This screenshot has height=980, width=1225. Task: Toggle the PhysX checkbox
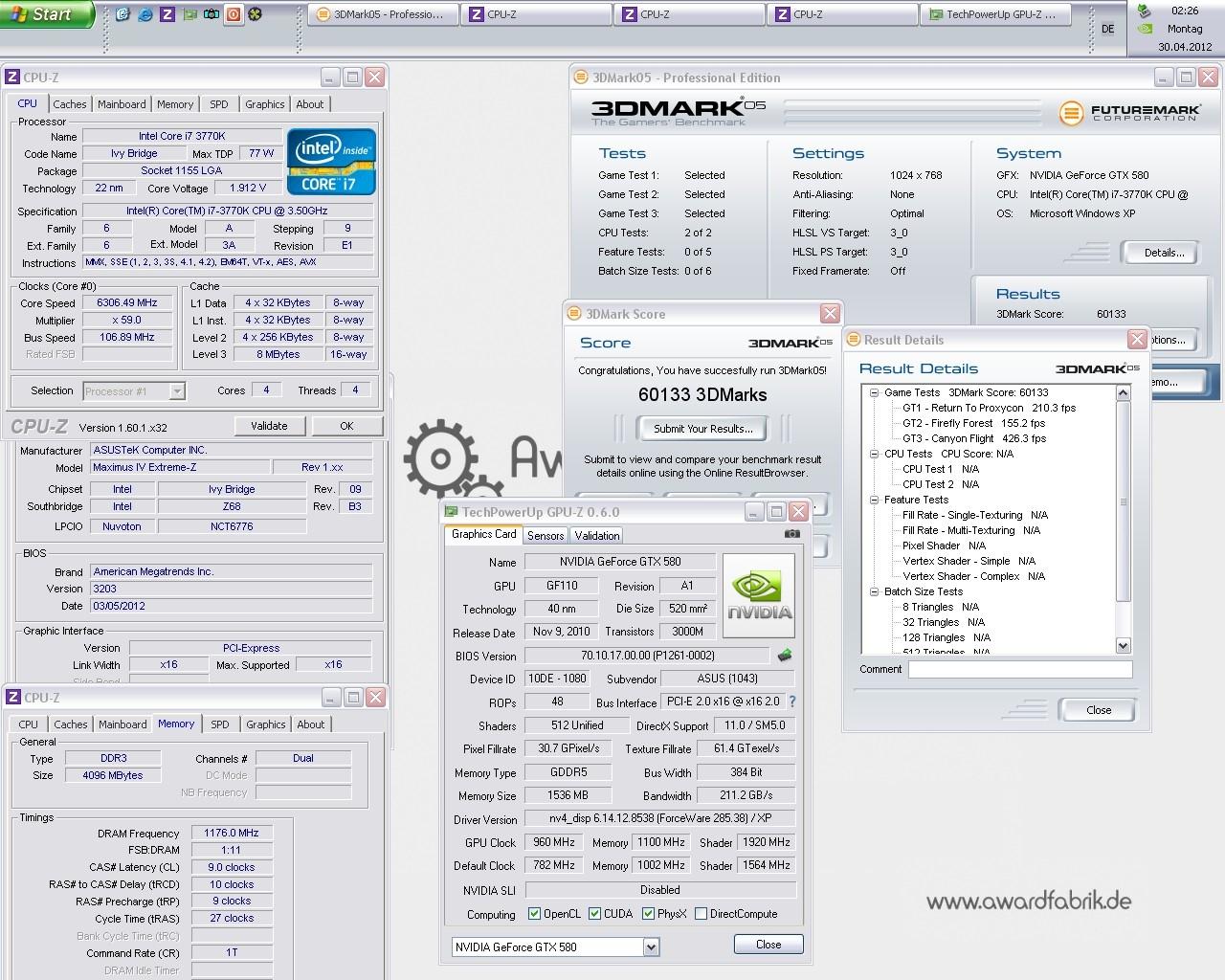pyautogui.click(x=648, y=914)
